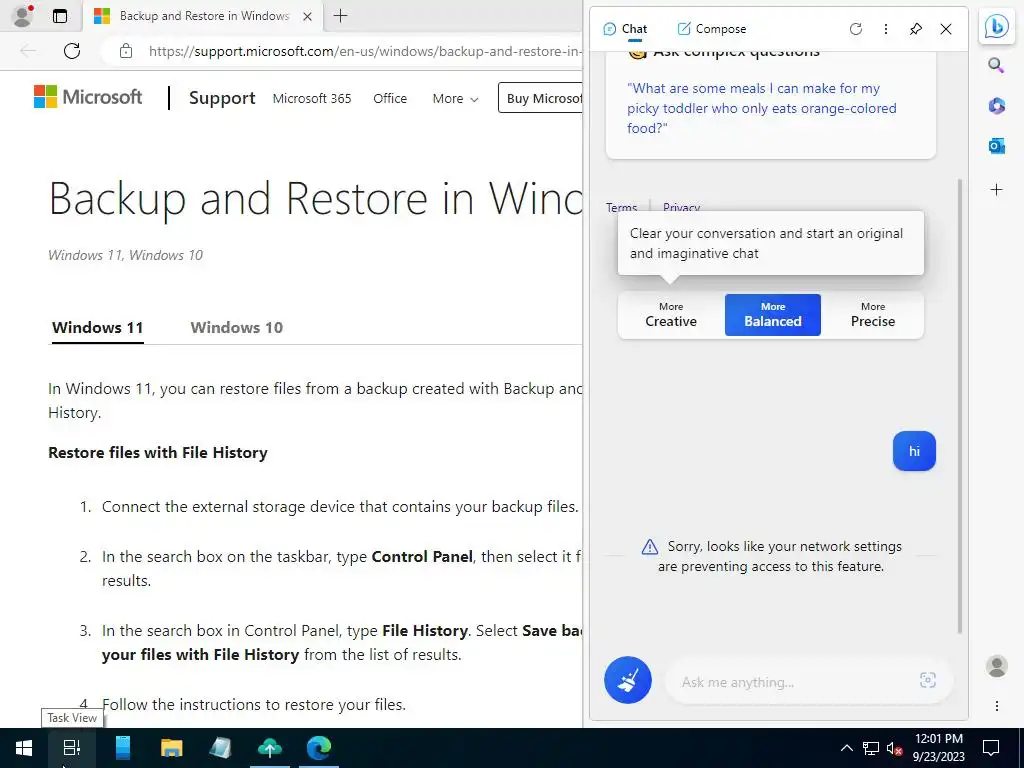View site information lock icon
Screen dimensions: 1024x768
coord(126,51)
